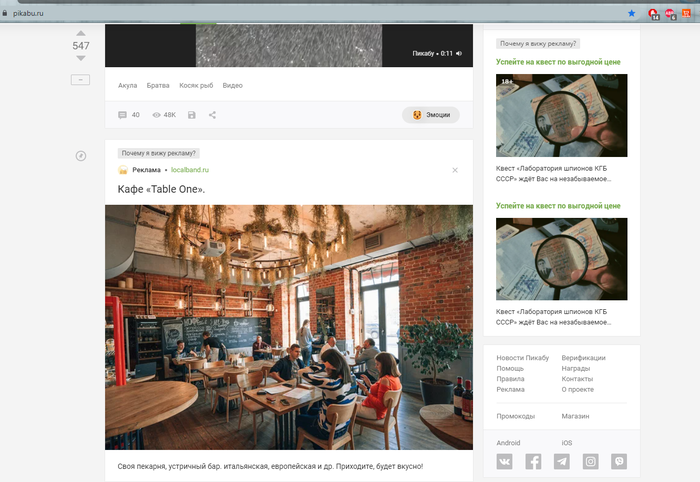Open the orange extension icon in browser toolbar
700x482 pixels.
[x=687, y=13]
